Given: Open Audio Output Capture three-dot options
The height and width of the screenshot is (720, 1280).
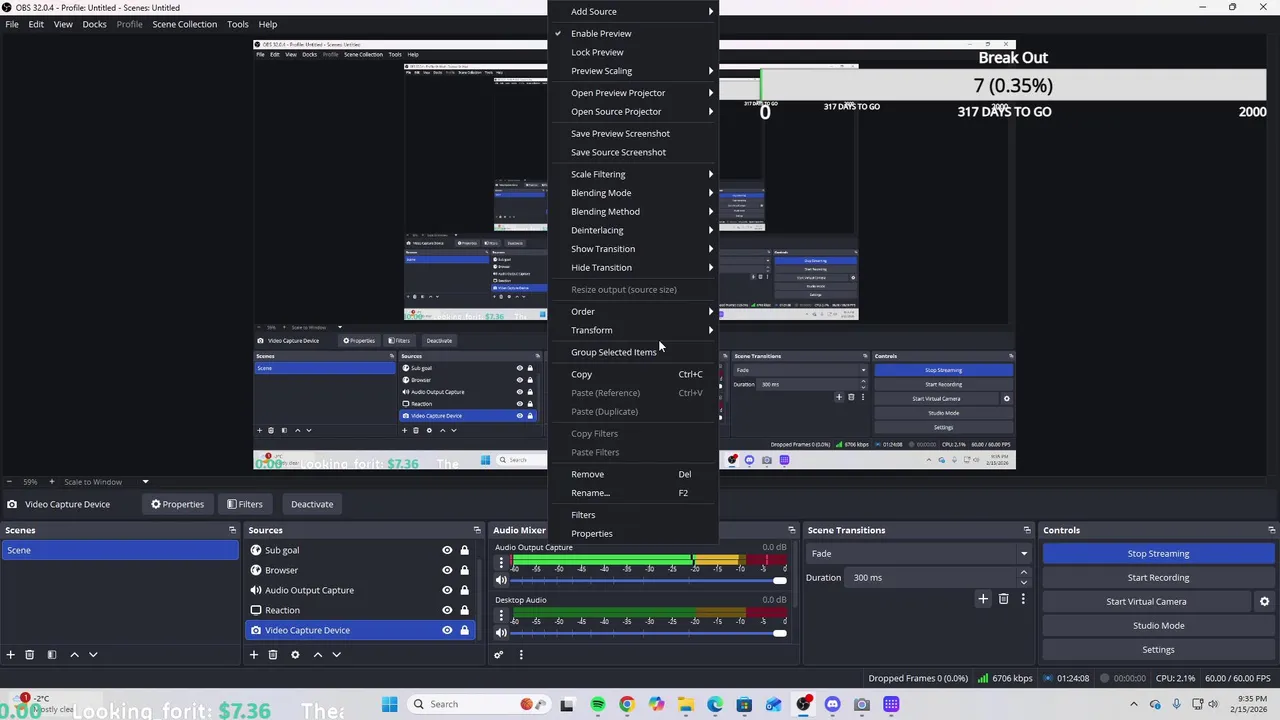Looking at the screenshot, I should click(501, 563).
